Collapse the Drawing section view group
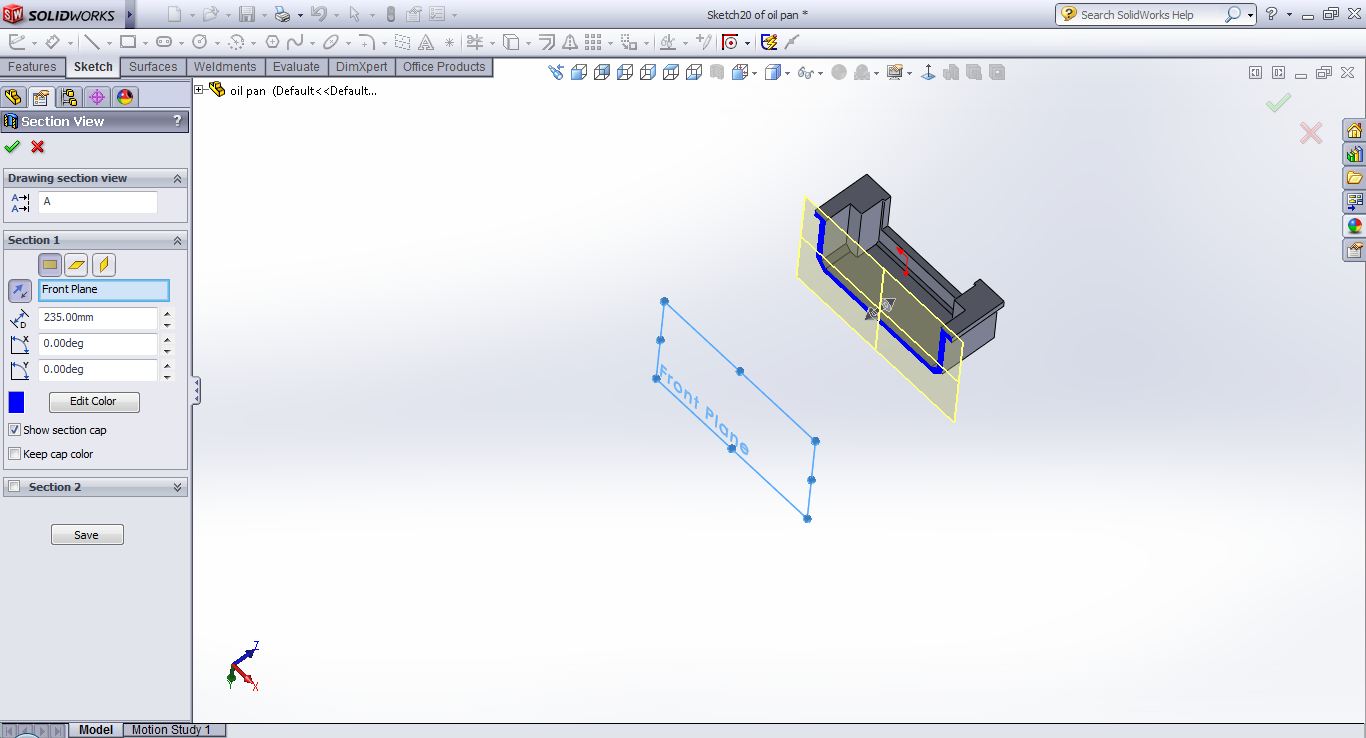The height and width of the screenshot is (738, 1366). (178, 178)
